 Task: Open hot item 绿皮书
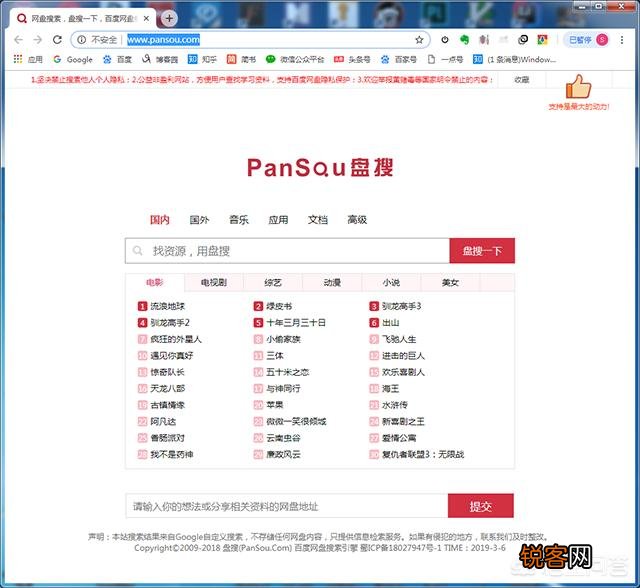coord(279,306)
